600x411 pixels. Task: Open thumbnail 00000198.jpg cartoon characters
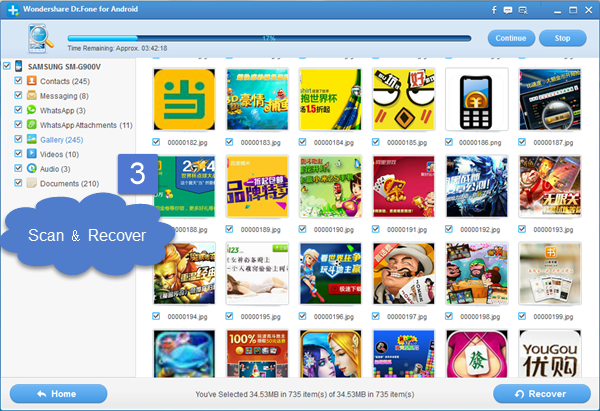[x=477, y=274]
